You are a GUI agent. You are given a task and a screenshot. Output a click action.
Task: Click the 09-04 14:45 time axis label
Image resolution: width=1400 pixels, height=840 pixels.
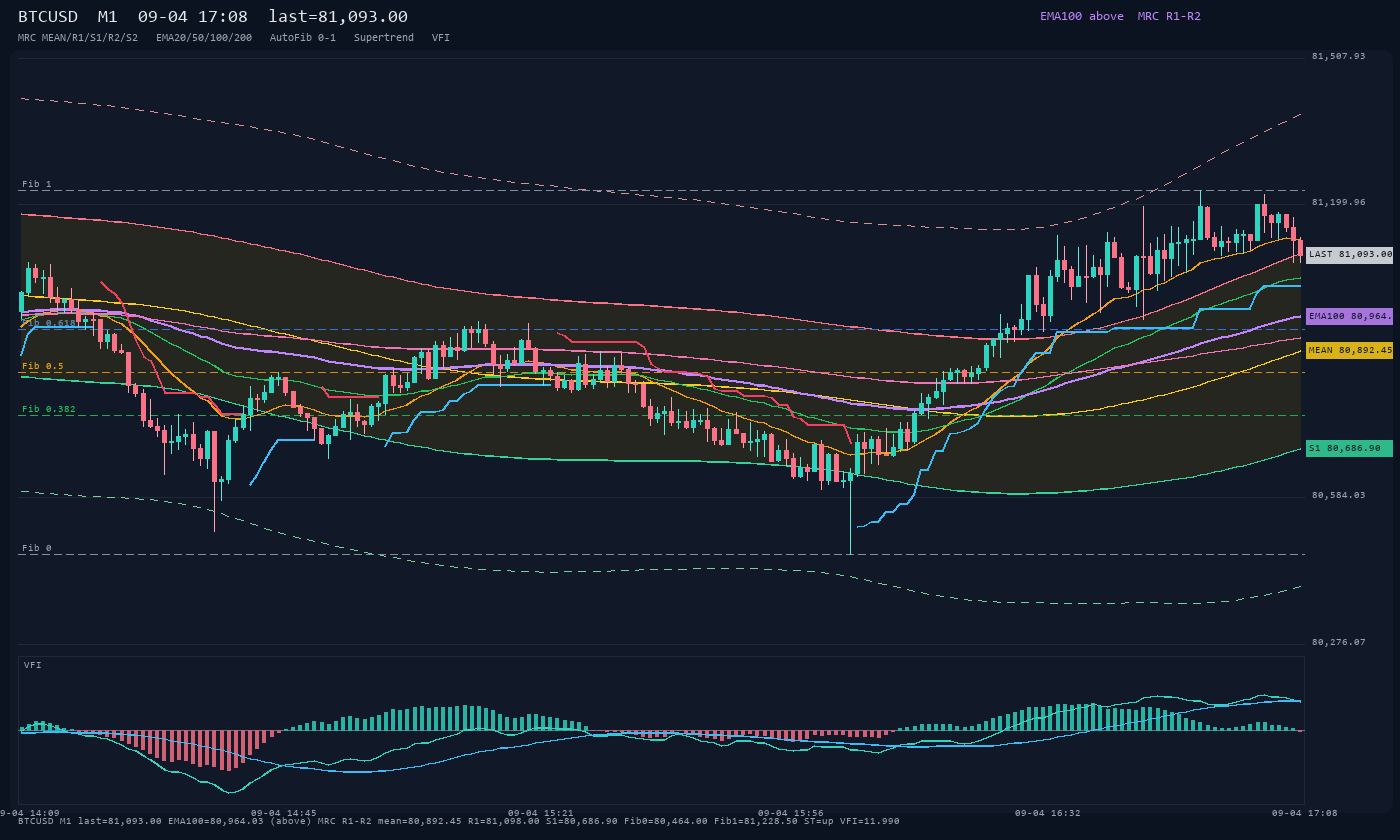[284, 813]
